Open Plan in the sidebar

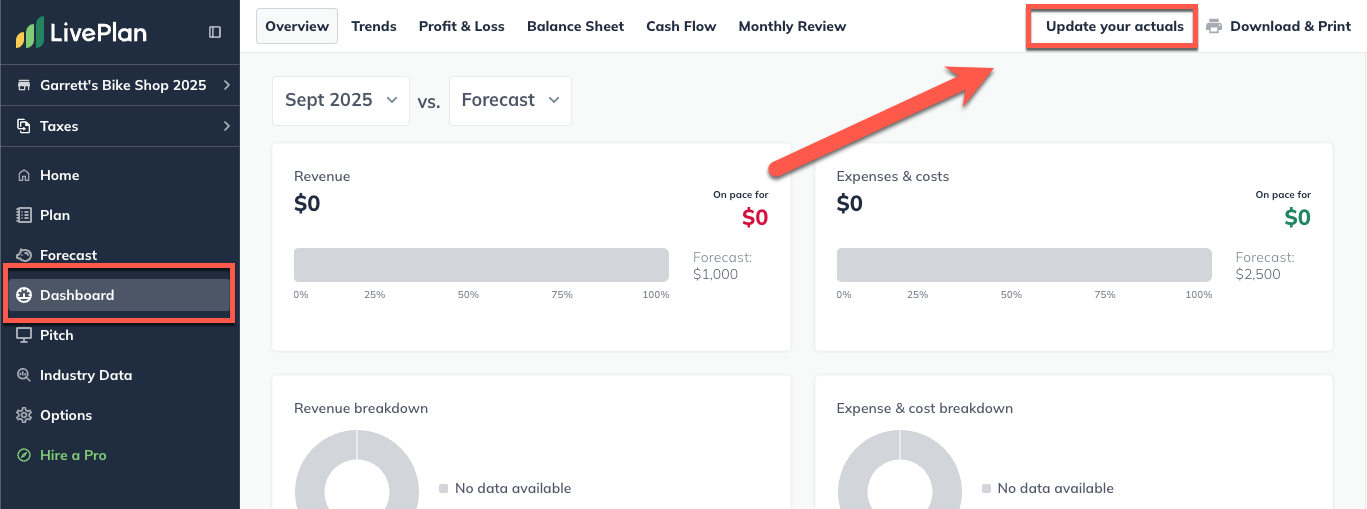(x=120, y=215)
